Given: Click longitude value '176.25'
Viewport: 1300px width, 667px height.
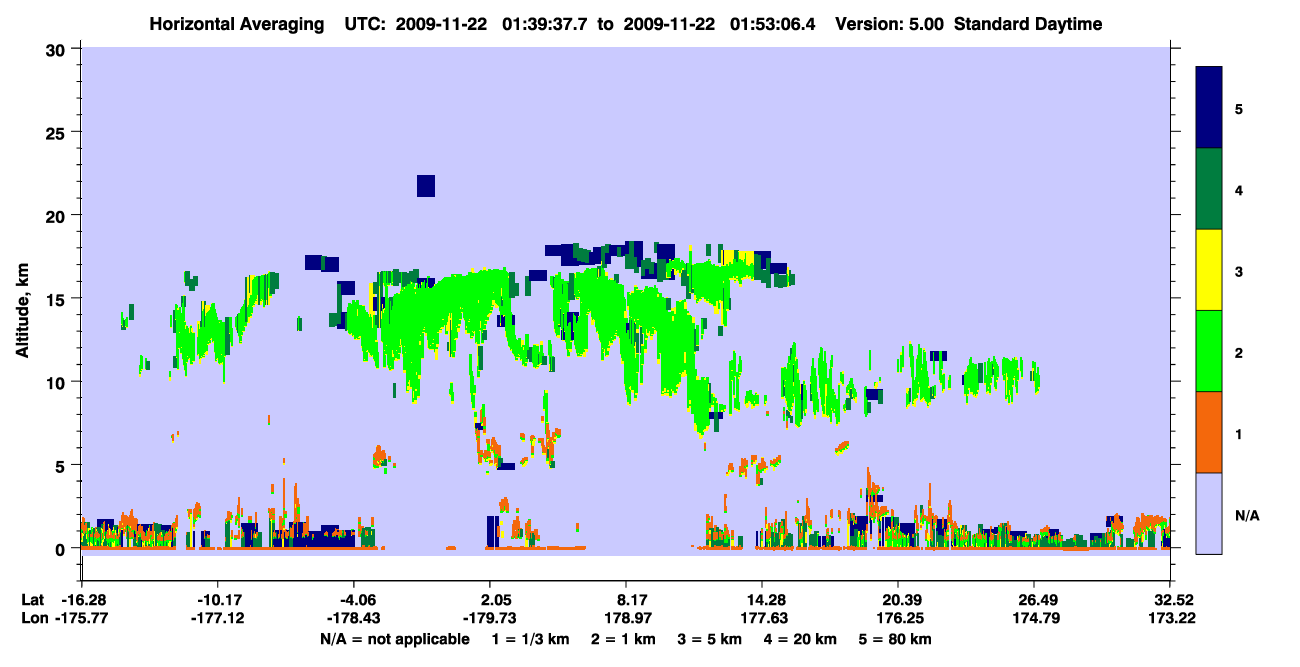Looking at the screenshot, I should (x=898, y=619).
